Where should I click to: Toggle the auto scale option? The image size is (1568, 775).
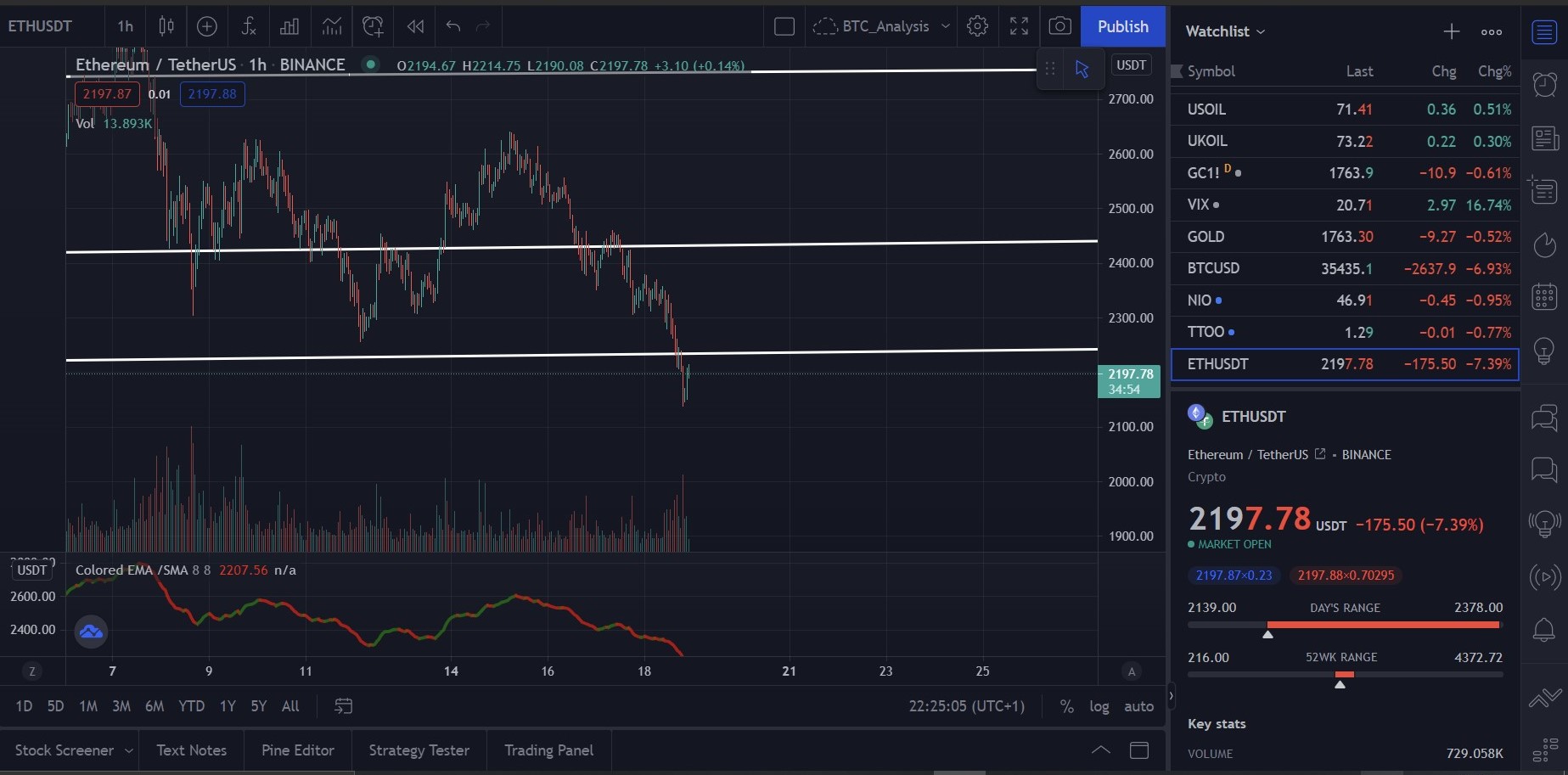pos(1138,706)
